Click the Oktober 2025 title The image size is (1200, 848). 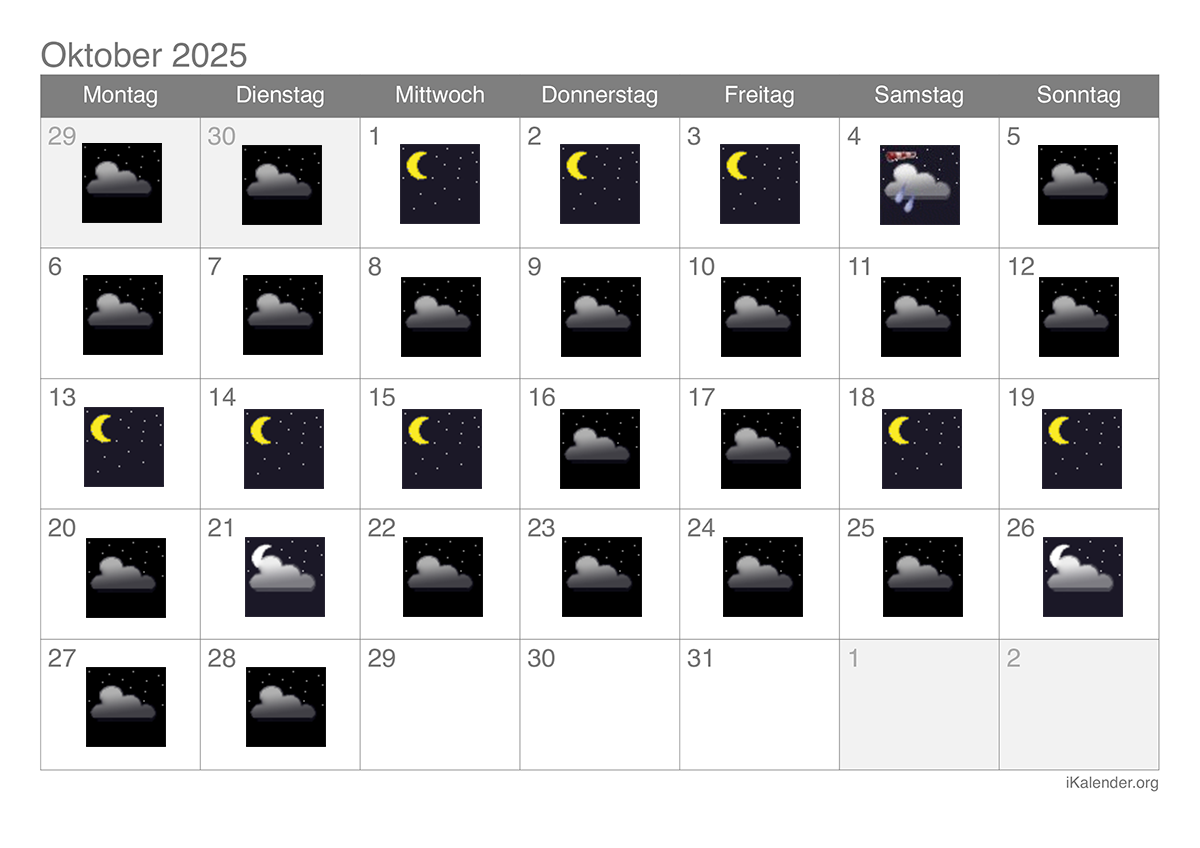click(x=143, y=54)
